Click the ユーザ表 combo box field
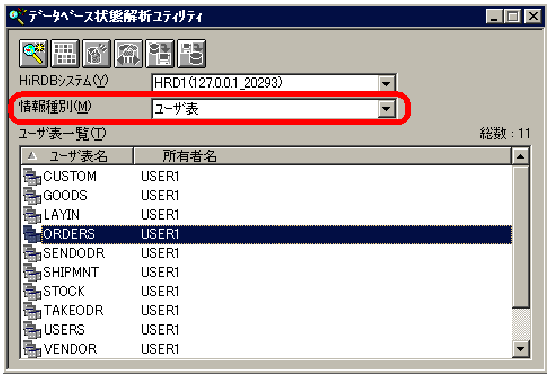The image size is (549, 377). pyautogui.click(x=274, y=109)
